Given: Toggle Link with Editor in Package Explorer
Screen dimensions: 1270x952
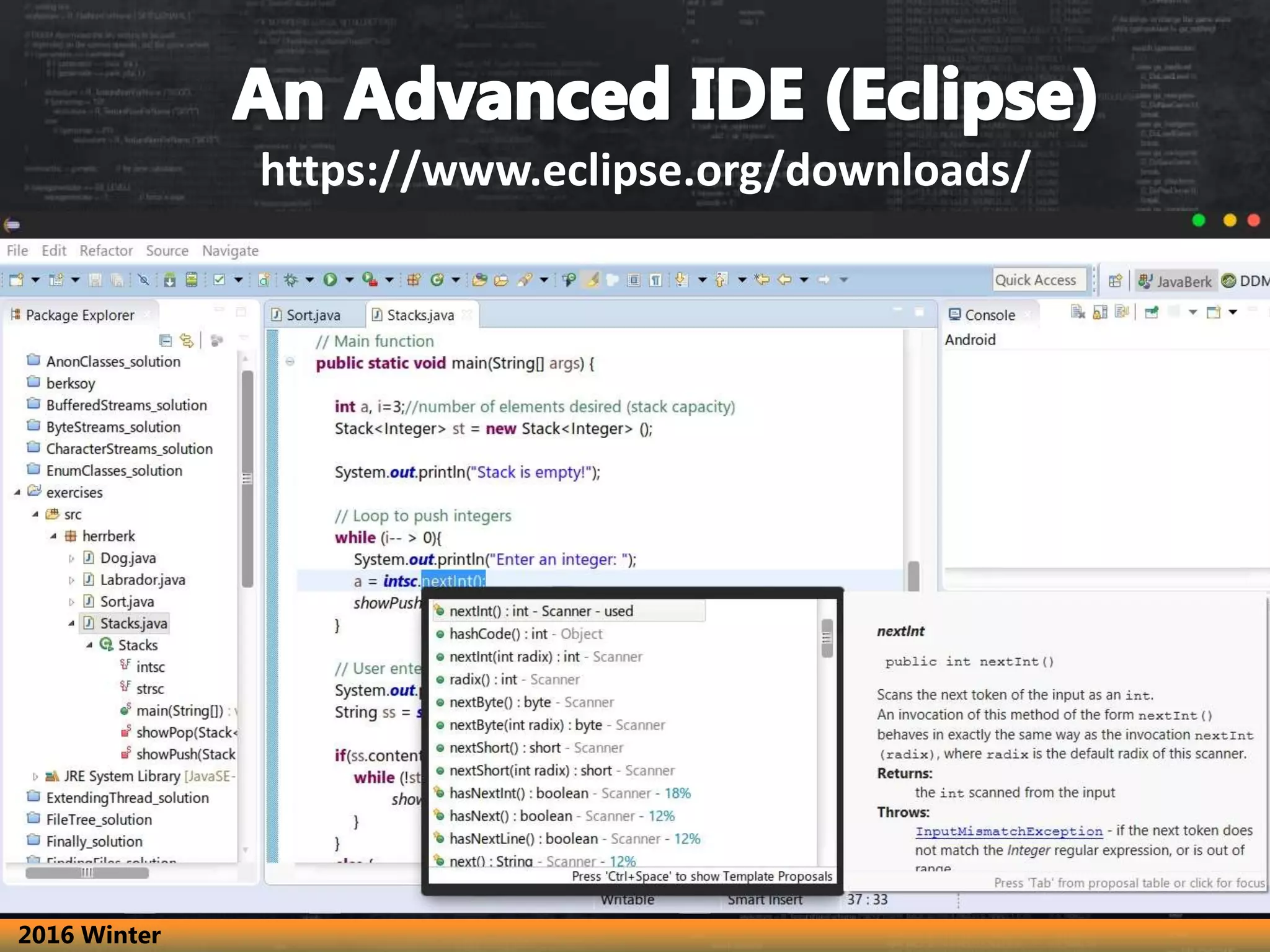Looking at the screenshot, I should pyautogui.click(x=187, y=340).
